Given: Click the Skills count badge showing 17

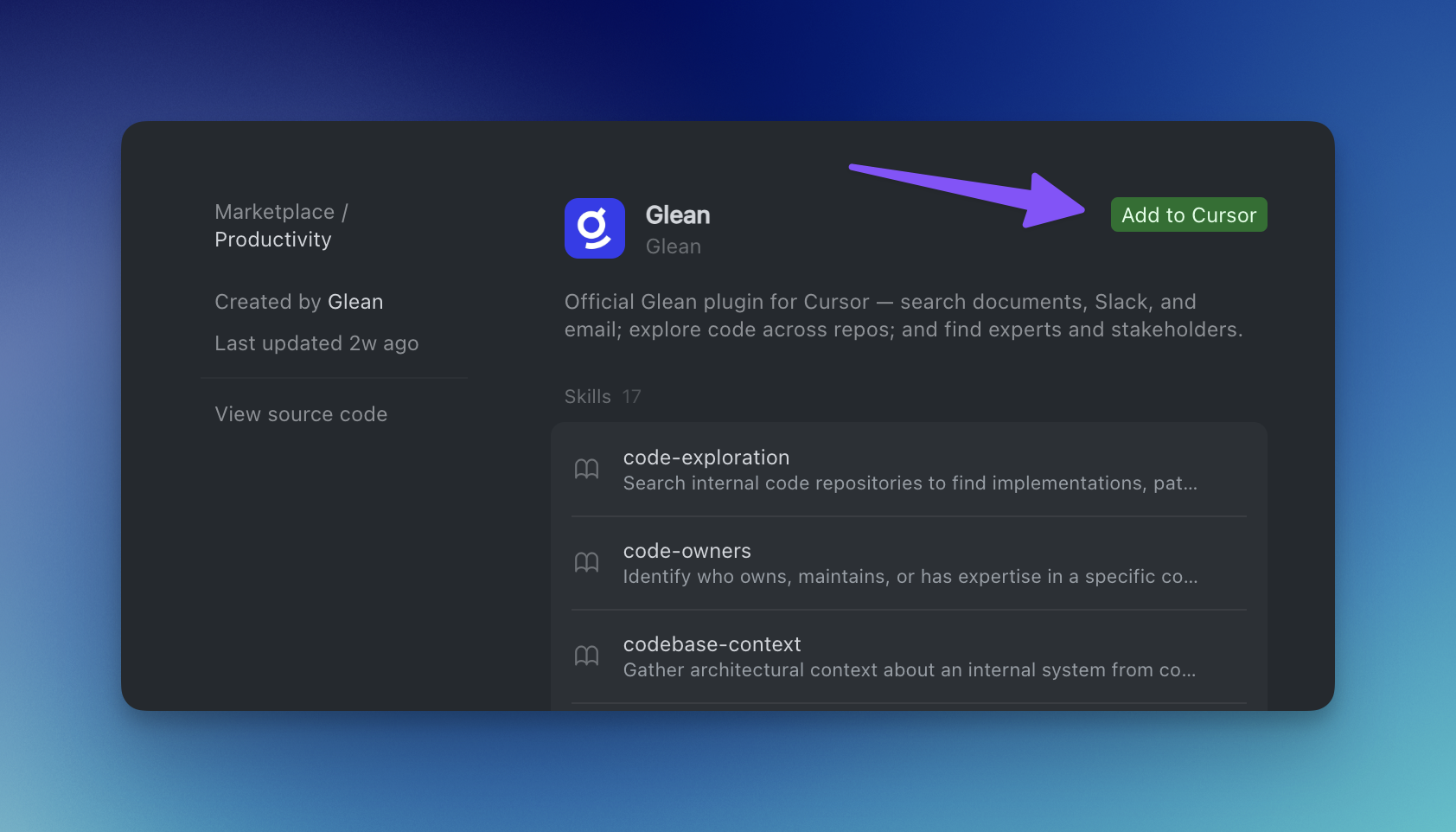Looking at the screenshot, I should coord(632,396).
